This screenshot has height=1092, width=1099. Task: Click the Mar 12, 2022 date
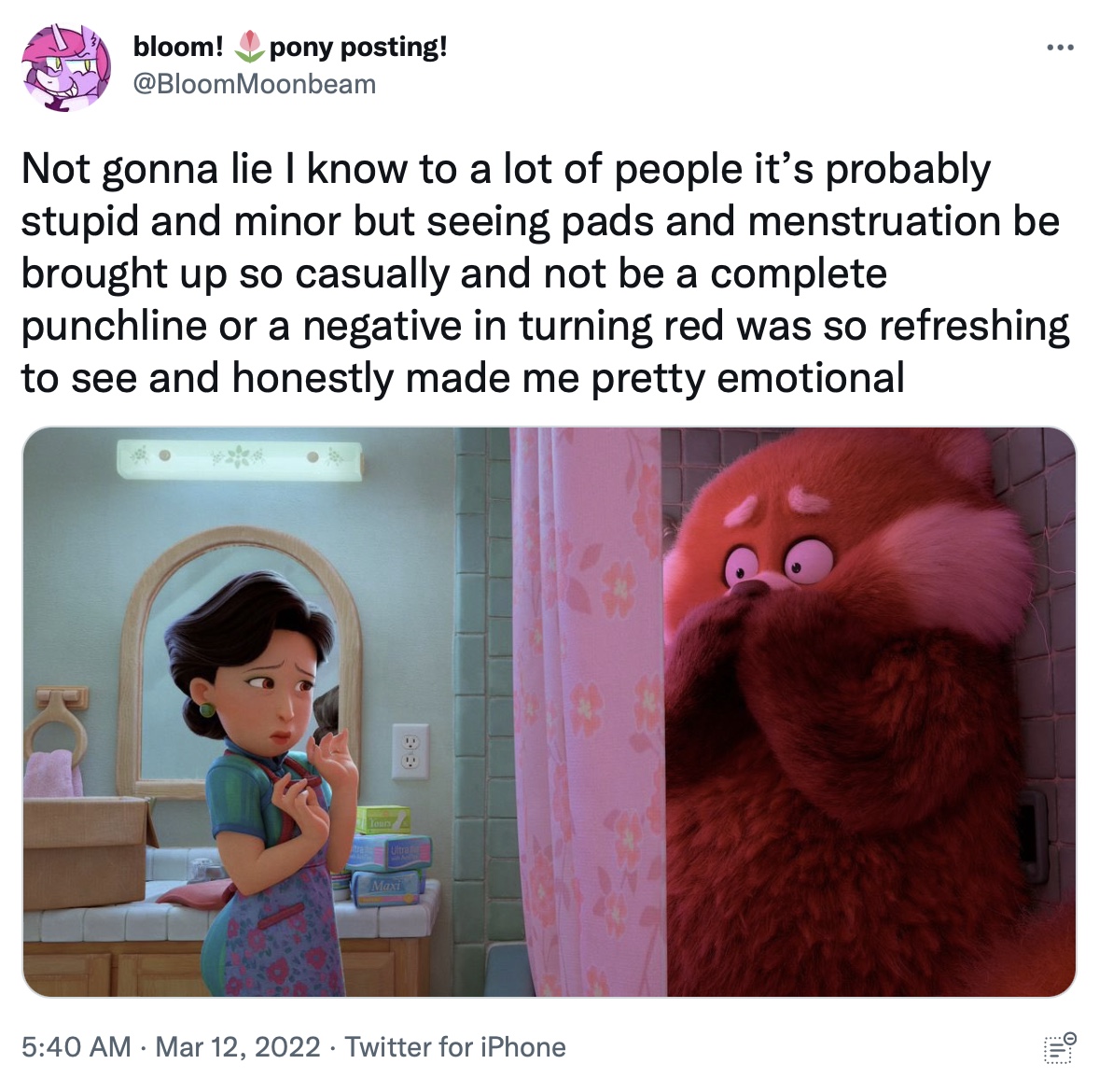[x=238, y=1047]
